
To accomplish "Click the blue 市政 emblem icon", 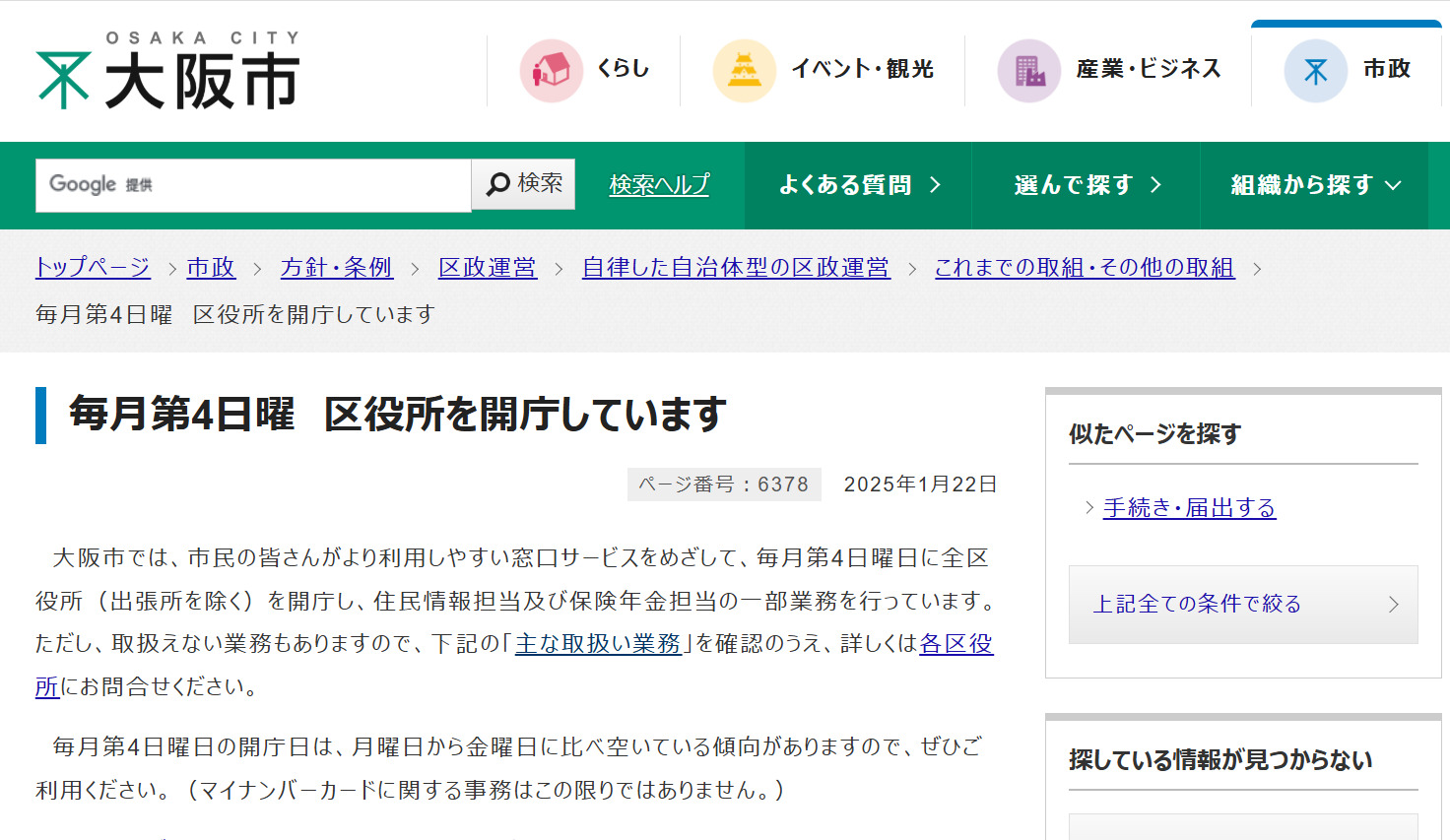I will click(x=1315, y=71).
